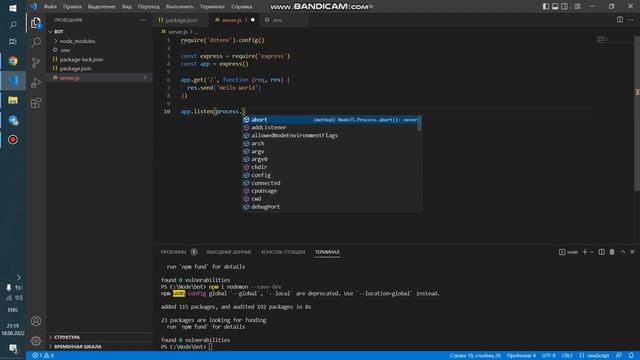
Task: Split the terminal pane
Action: (602, 252)
